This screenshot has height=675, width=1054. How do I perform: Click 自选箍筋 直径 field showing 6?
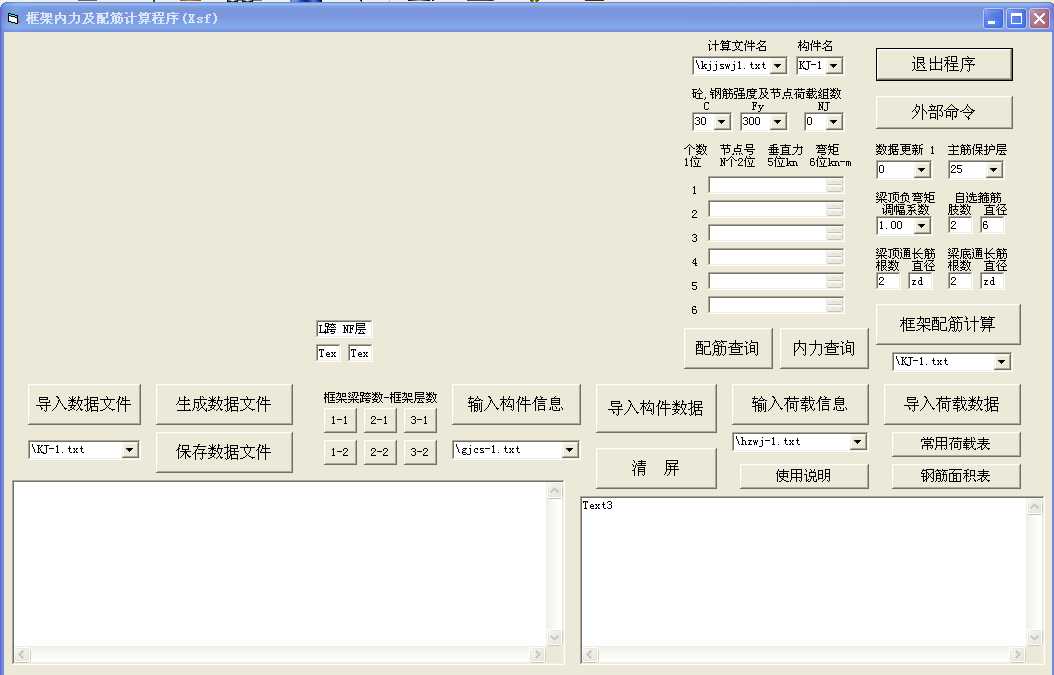point(991,226)
